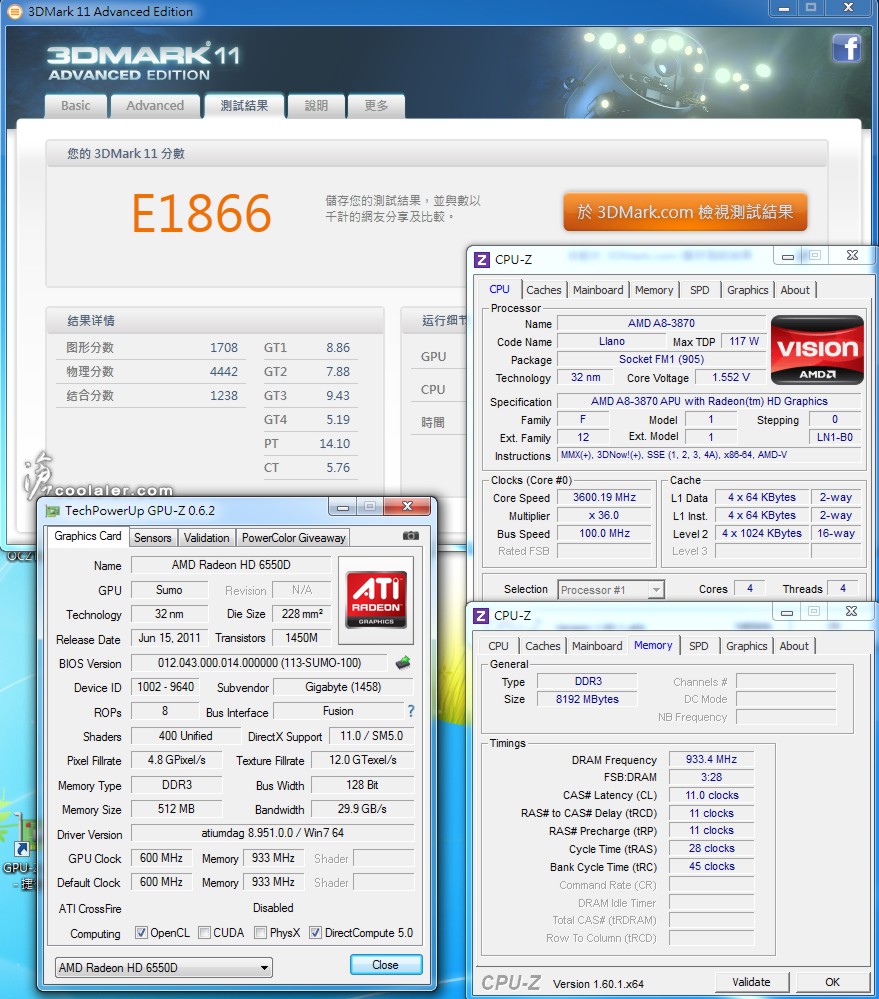
Task: Click the physics score value 4442
Action: coord(224,371)
